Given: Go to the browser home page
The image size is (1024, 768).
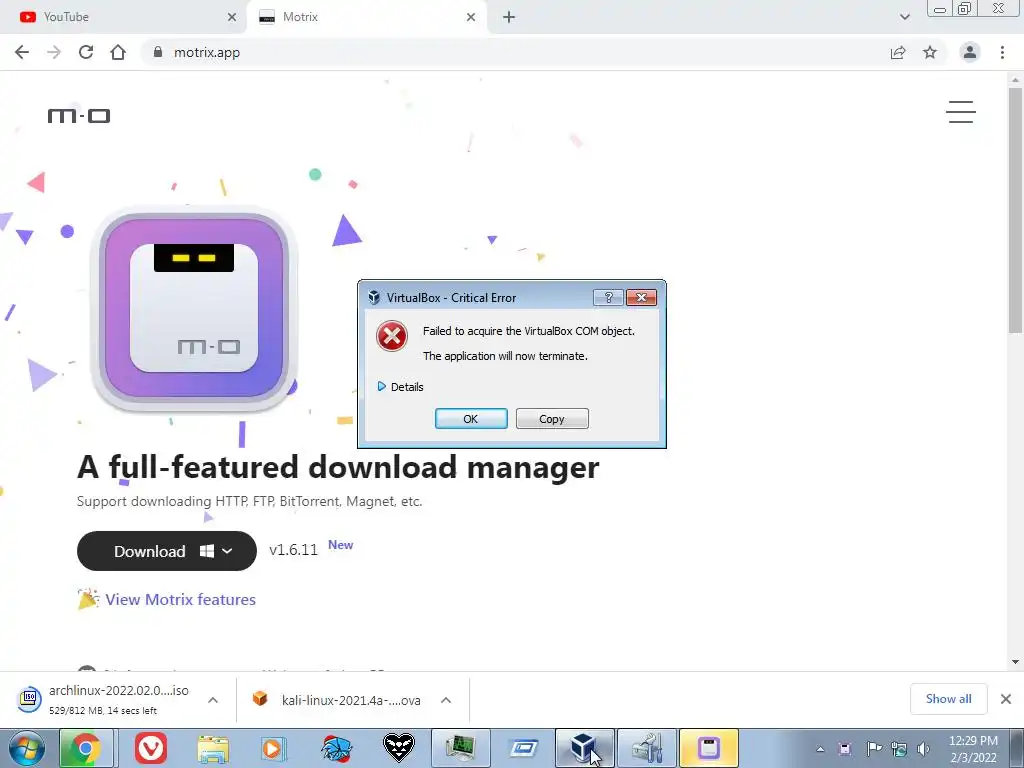Looking at the screenshot, I should (118, 52).
